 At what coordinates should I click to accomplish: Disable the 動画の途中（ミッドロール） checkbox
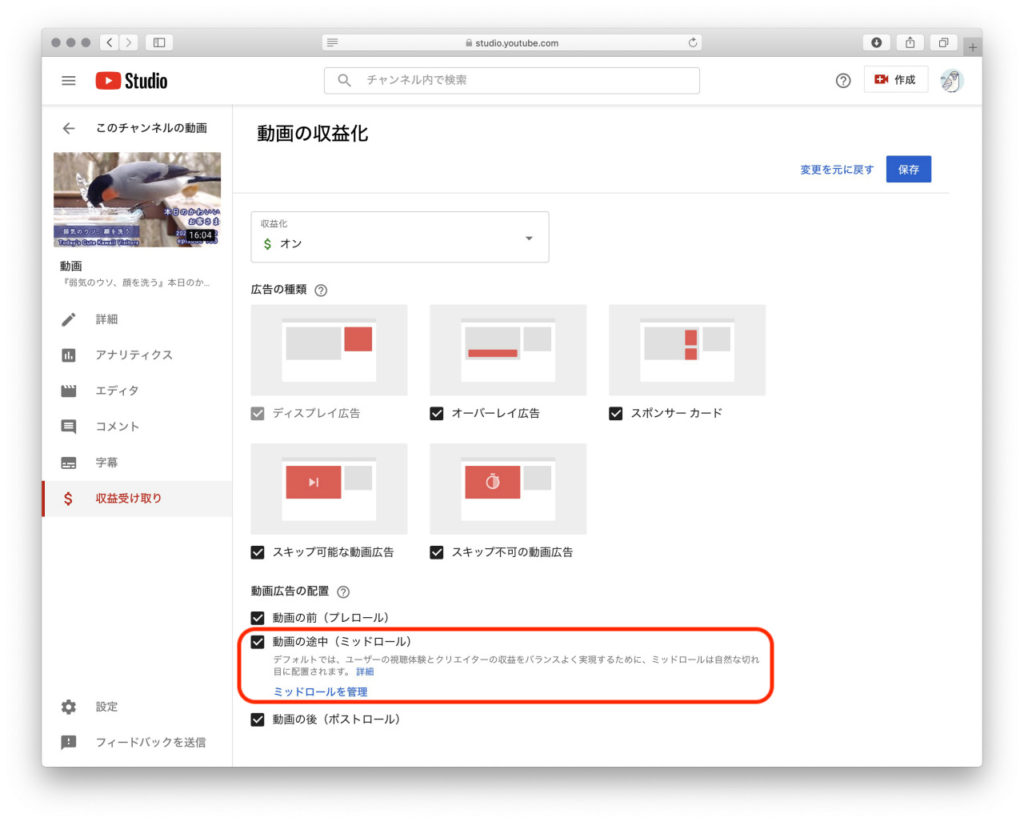258,641
